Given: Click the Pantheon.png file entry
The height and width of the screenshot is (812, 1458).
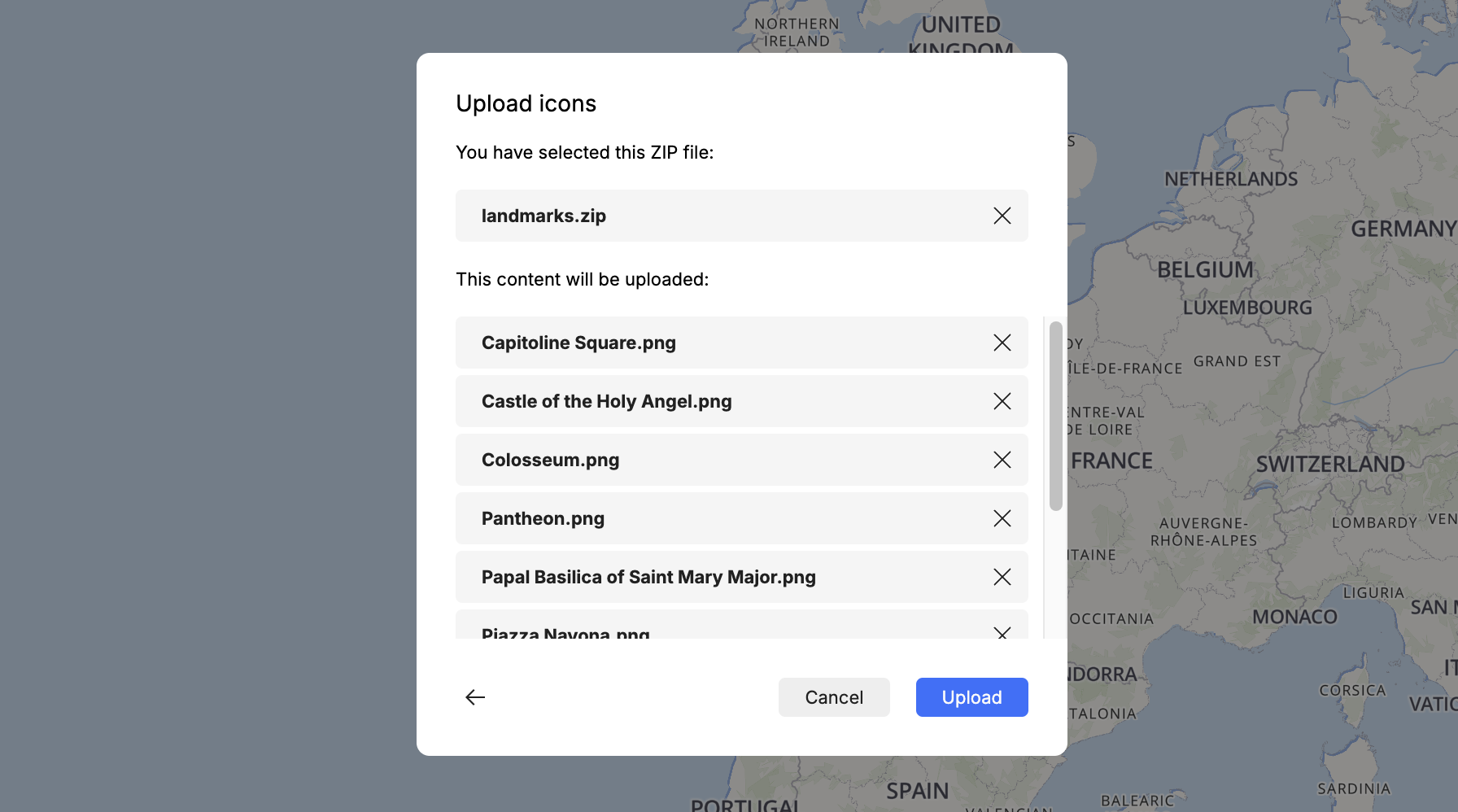Looking at the screenshot, I should coord(543,518).
